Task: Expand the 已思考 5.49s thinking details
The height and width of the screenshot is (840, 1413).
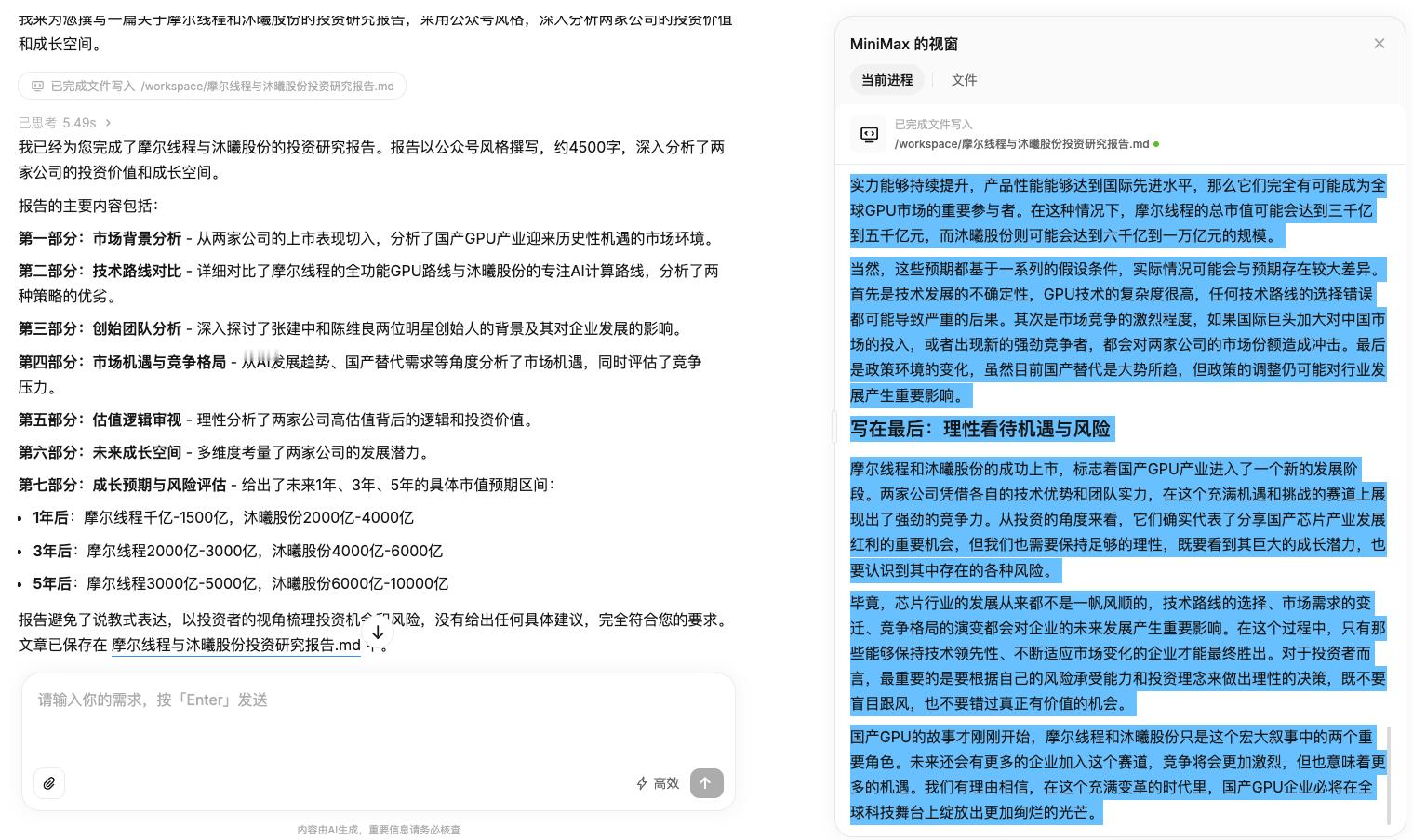Action: coord(65,123)
